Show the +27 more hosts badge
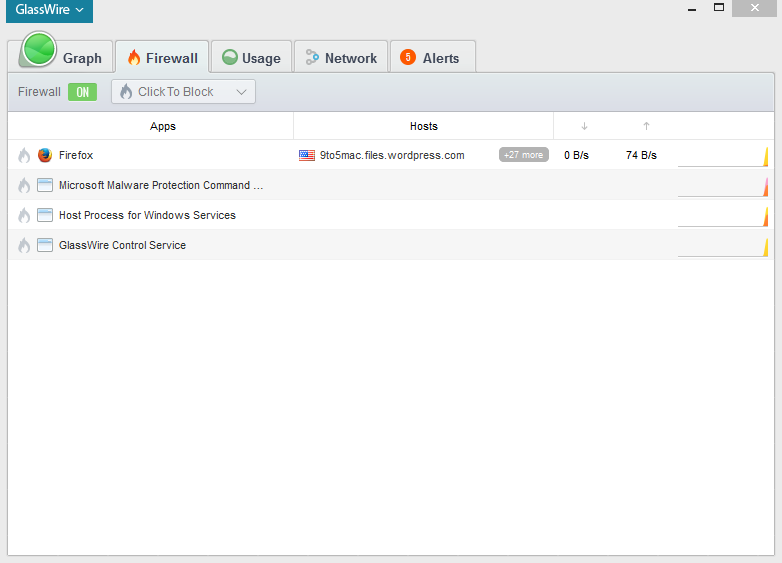Image resolution: width=782 pixels, height=563 pixels. (524, 155)
